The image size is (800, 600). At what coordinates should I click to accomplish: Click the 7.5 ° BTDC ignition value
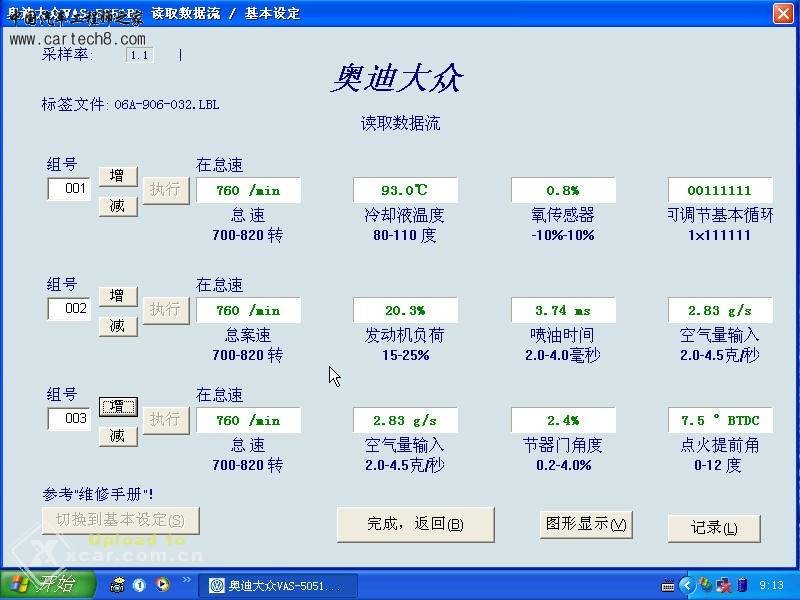point(720,420)
